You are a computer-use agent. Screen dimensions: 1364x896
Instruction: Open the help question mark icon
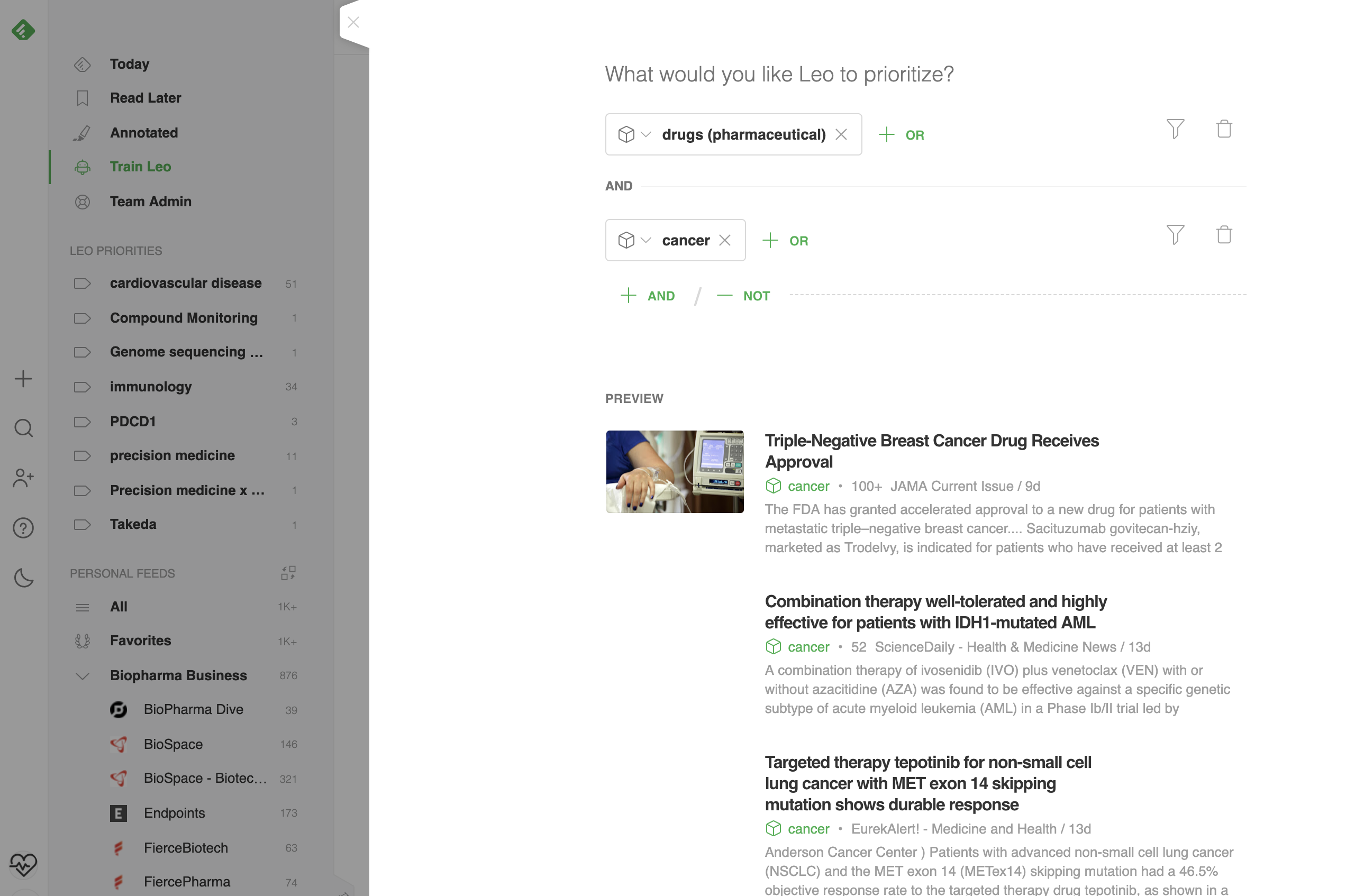point(23,528)
